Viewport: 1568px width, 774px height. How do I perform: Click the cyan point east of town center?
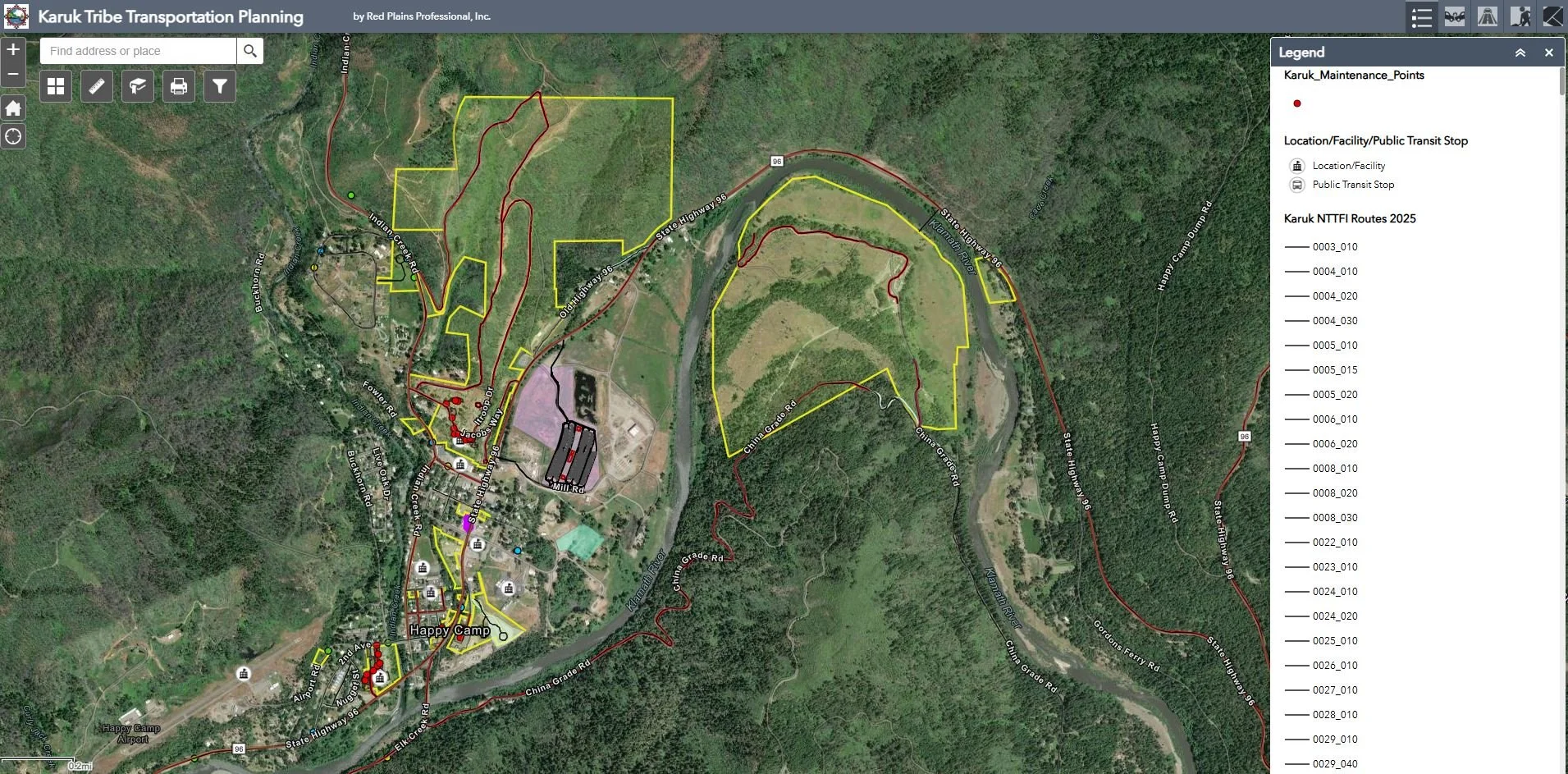pos(518,551)
